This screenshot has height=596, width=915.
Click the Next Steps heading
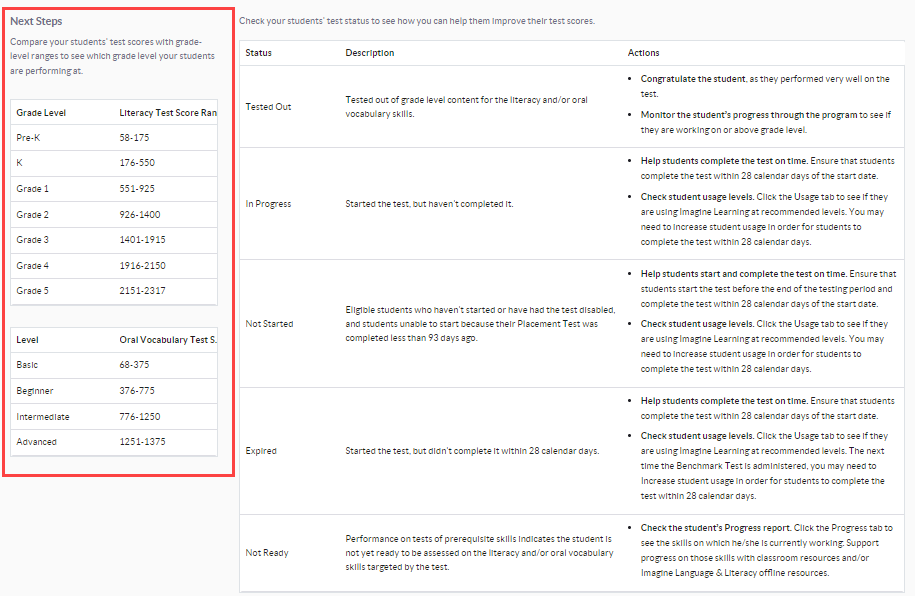[43, 21]
